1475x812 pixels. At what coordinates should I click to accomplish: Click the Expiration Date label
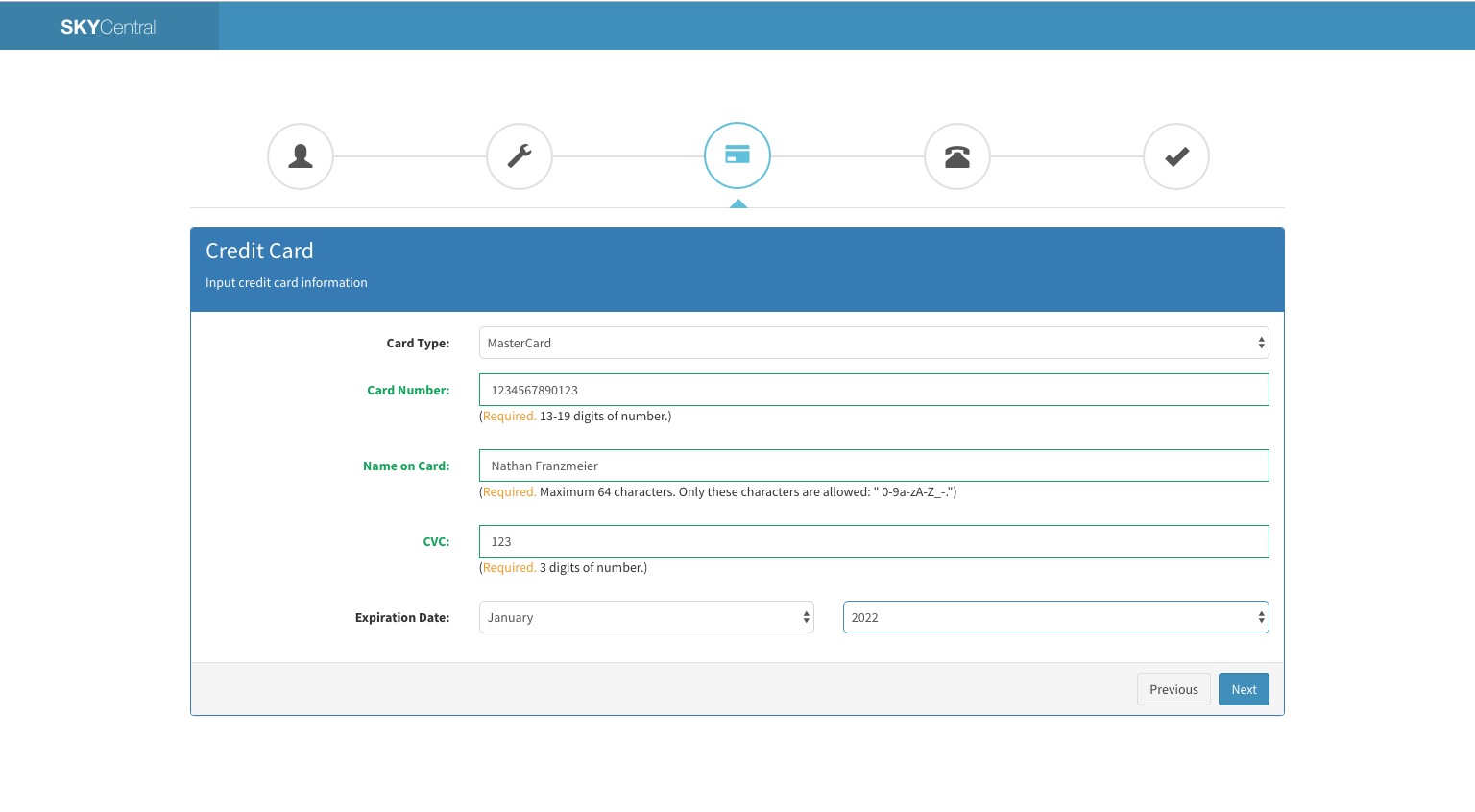coord(402,618)
